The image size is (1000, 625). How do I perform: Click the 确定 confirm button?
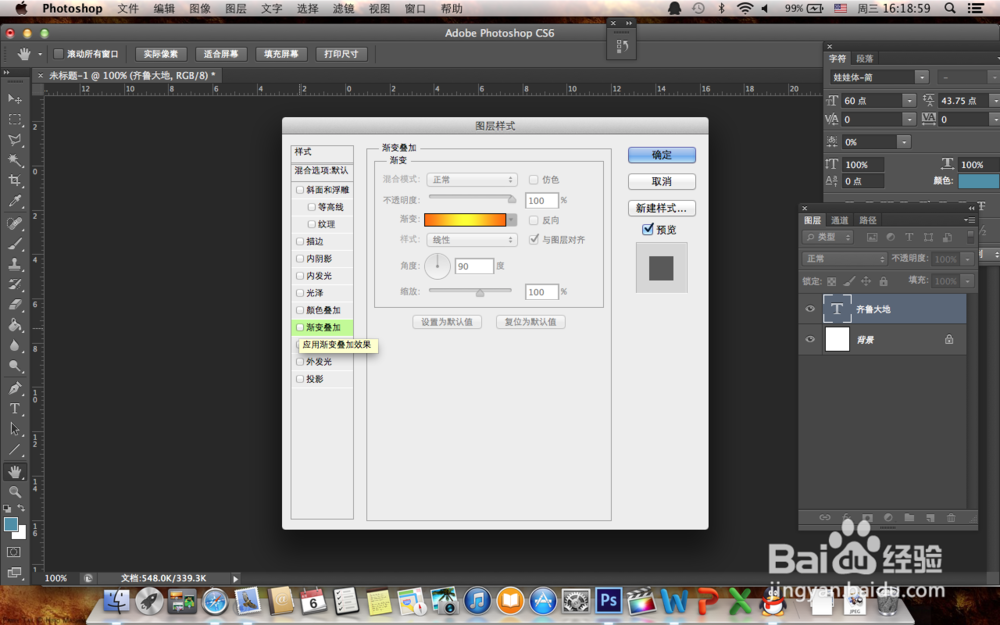660,155
